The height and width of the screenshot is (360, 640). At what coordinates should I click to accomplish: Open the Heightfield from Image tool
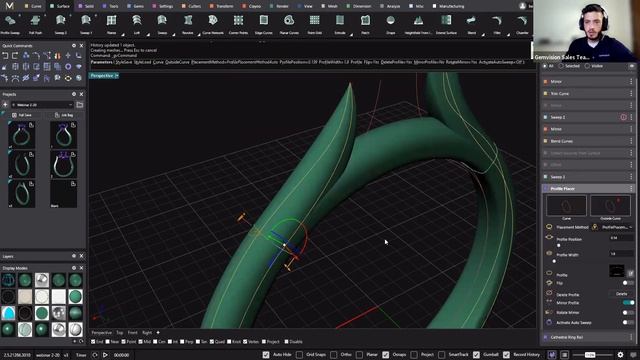[x=418, y=20]
